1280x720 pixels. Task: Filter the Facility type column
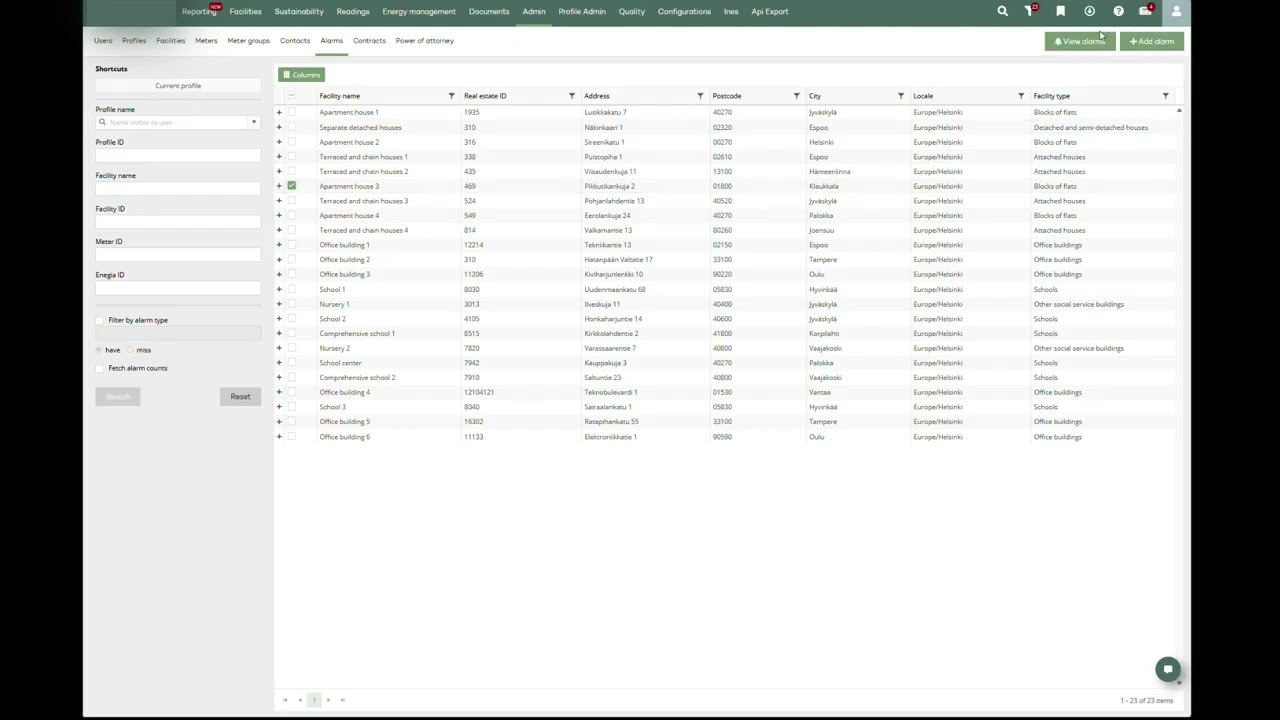click(1165, 96)
